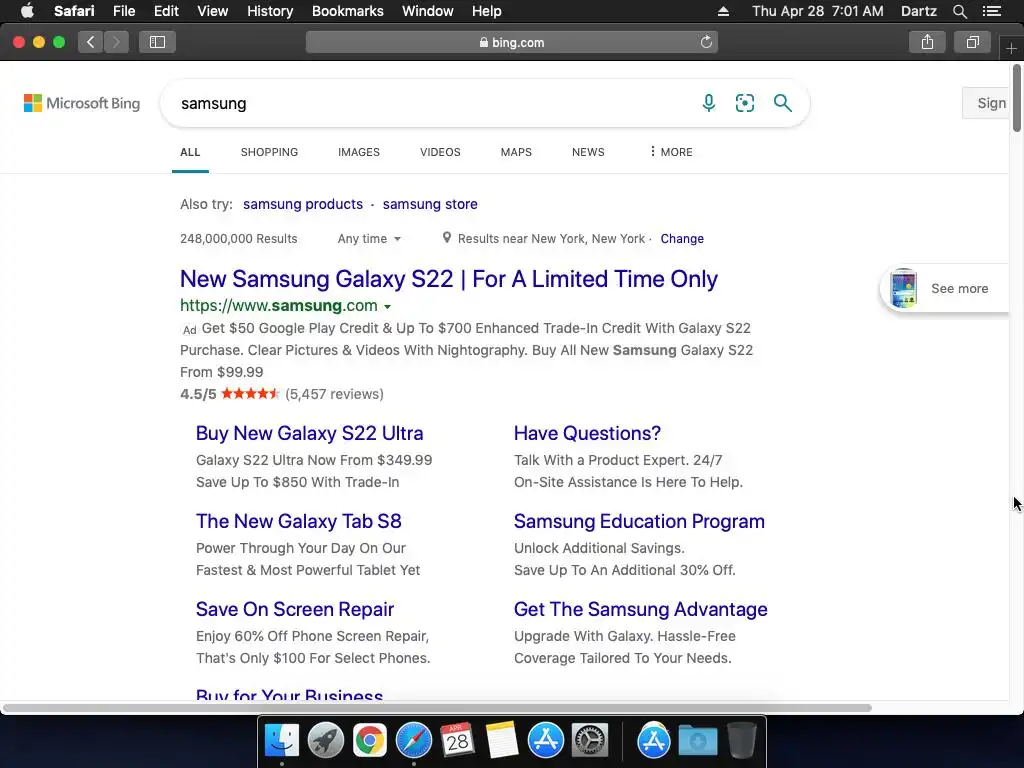Open New Samsung Galaxy S22 ad link
The width and height of the screenshot is (1024, 768).
click(449, 279)
